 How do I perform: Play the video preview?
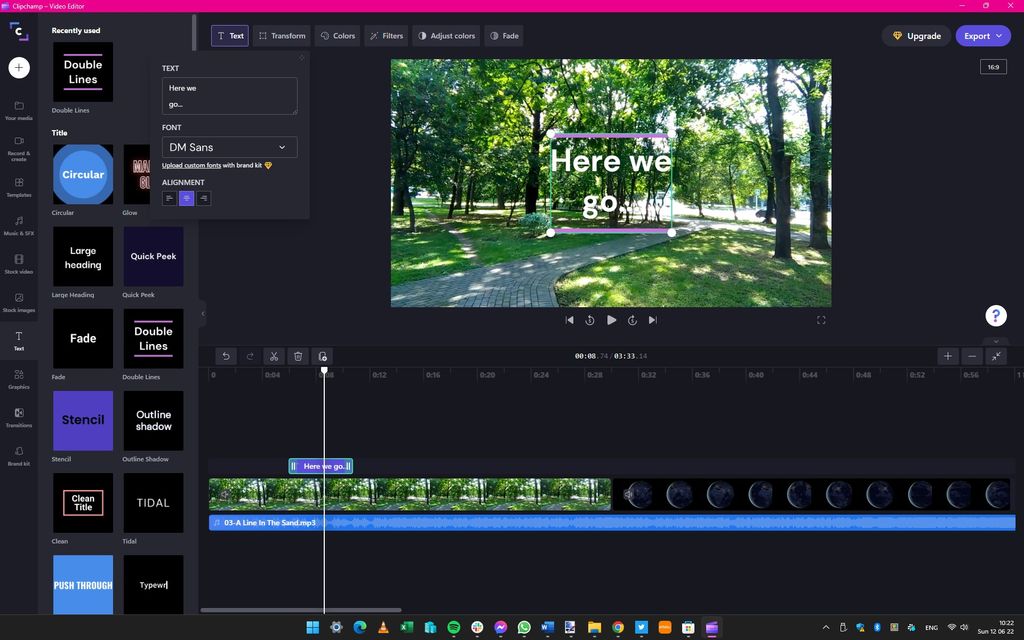(611, 320)
